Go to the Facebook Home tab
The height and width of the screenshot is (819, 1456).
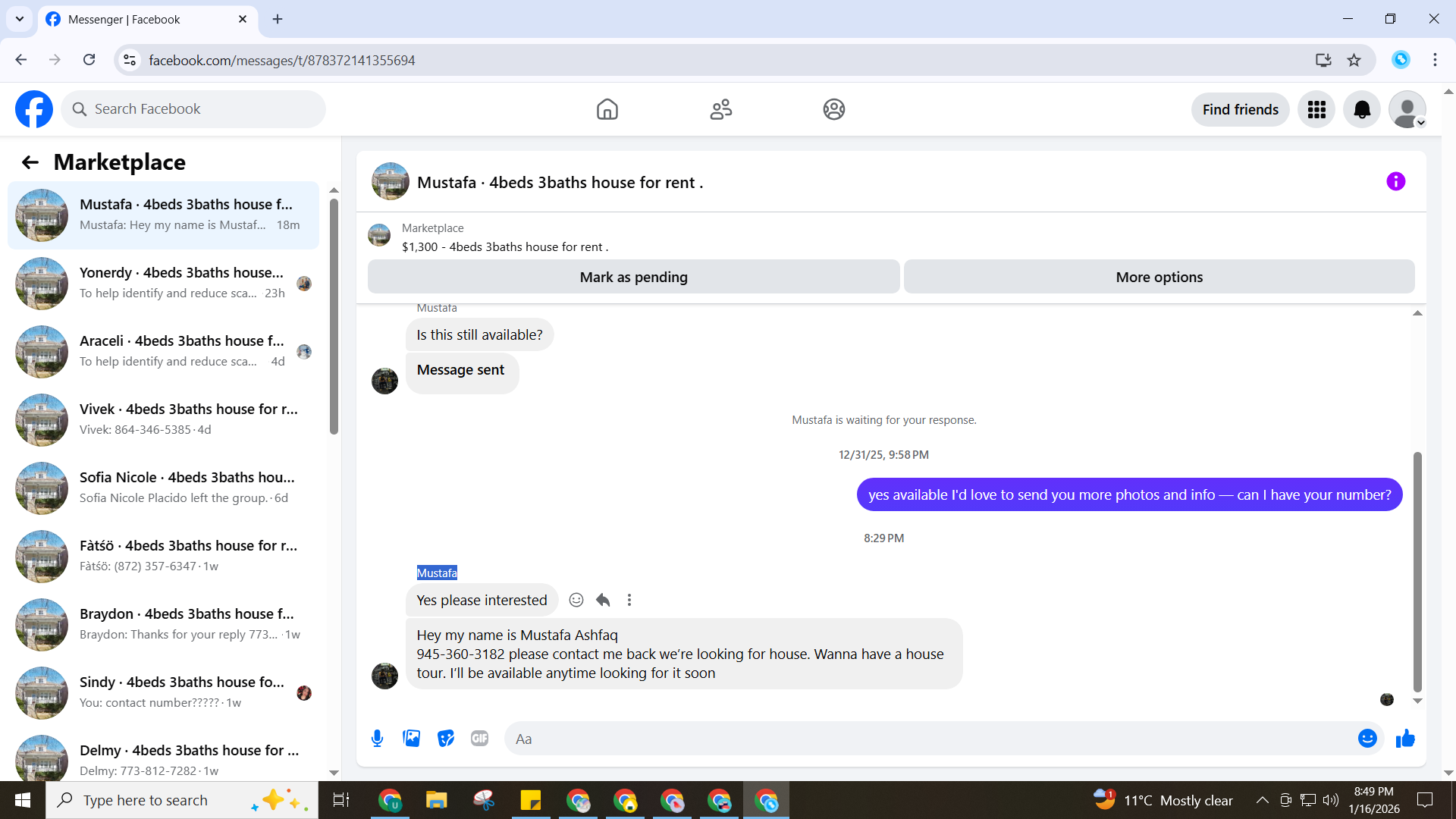pyautogui.click(x=607, y=110)
